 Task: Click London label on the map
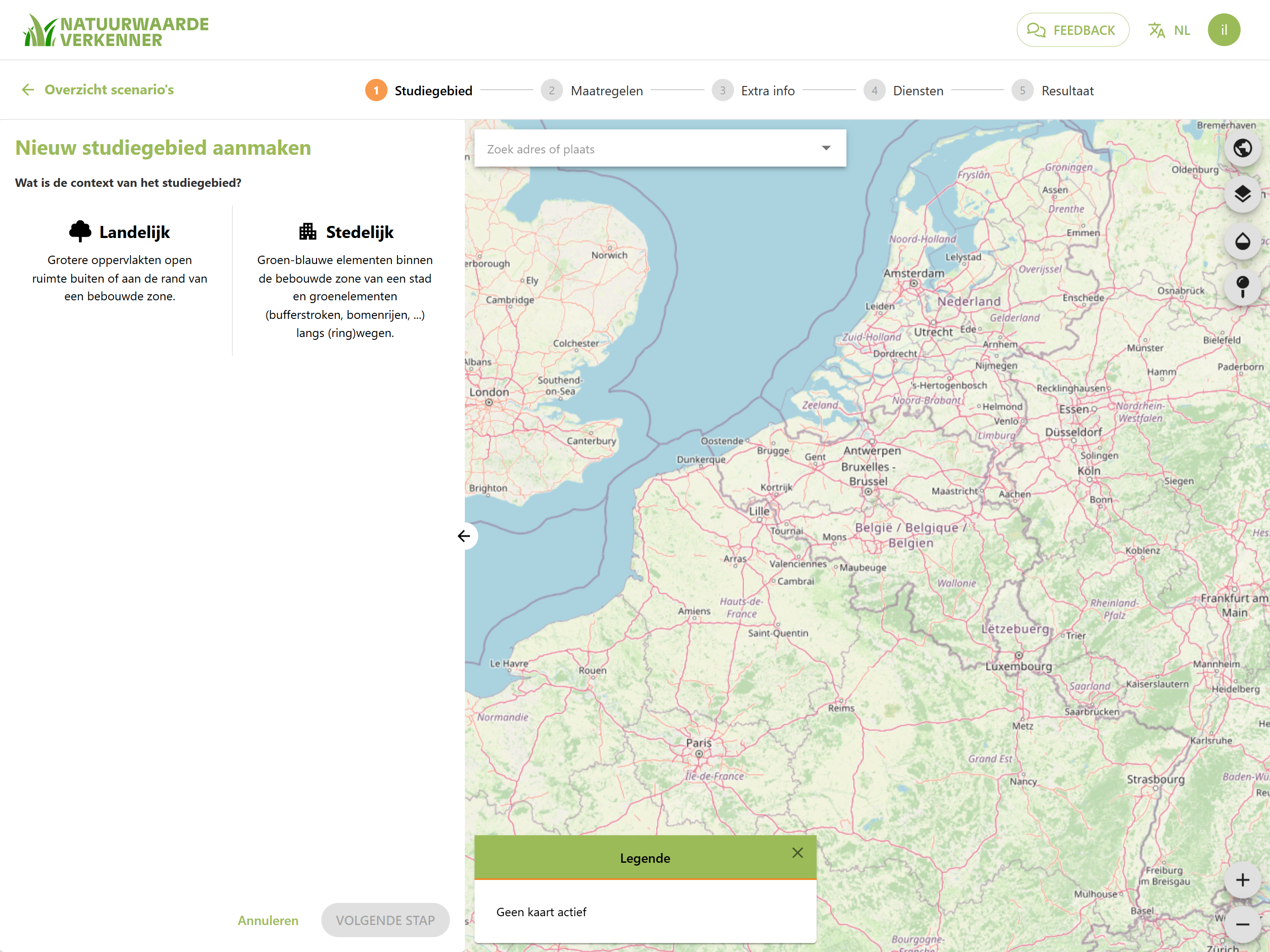(489, 392)
